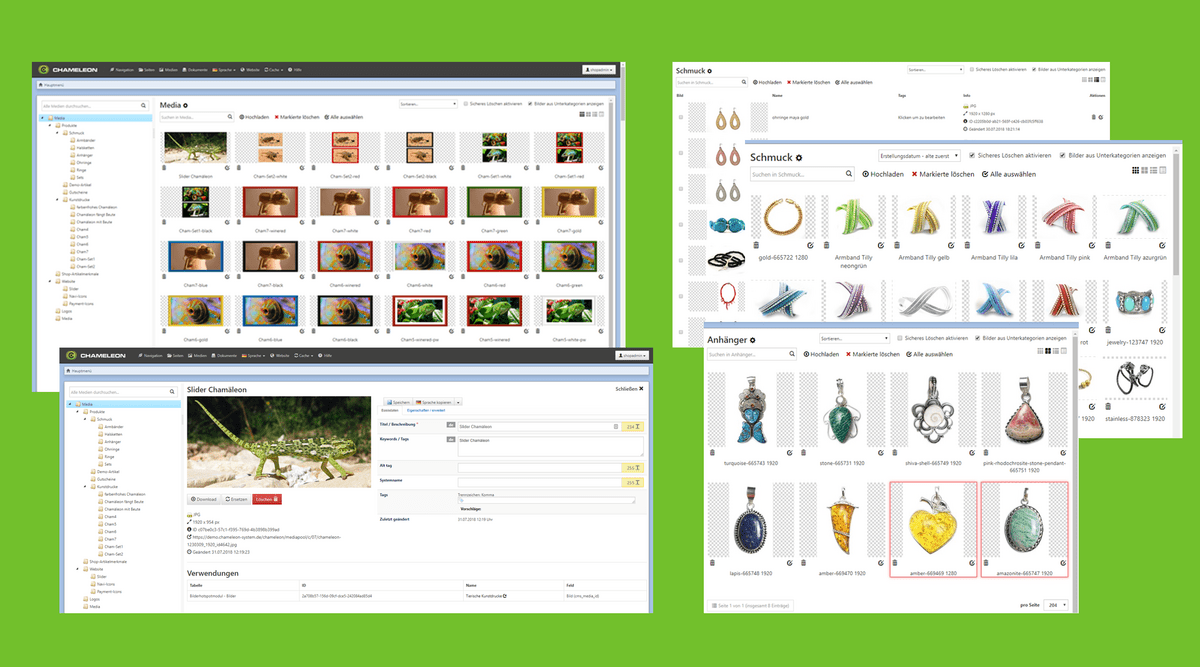1200x667 pixels.
Task: Select the amber-669469 pendant thumbnail
Action: coord(932,520)
